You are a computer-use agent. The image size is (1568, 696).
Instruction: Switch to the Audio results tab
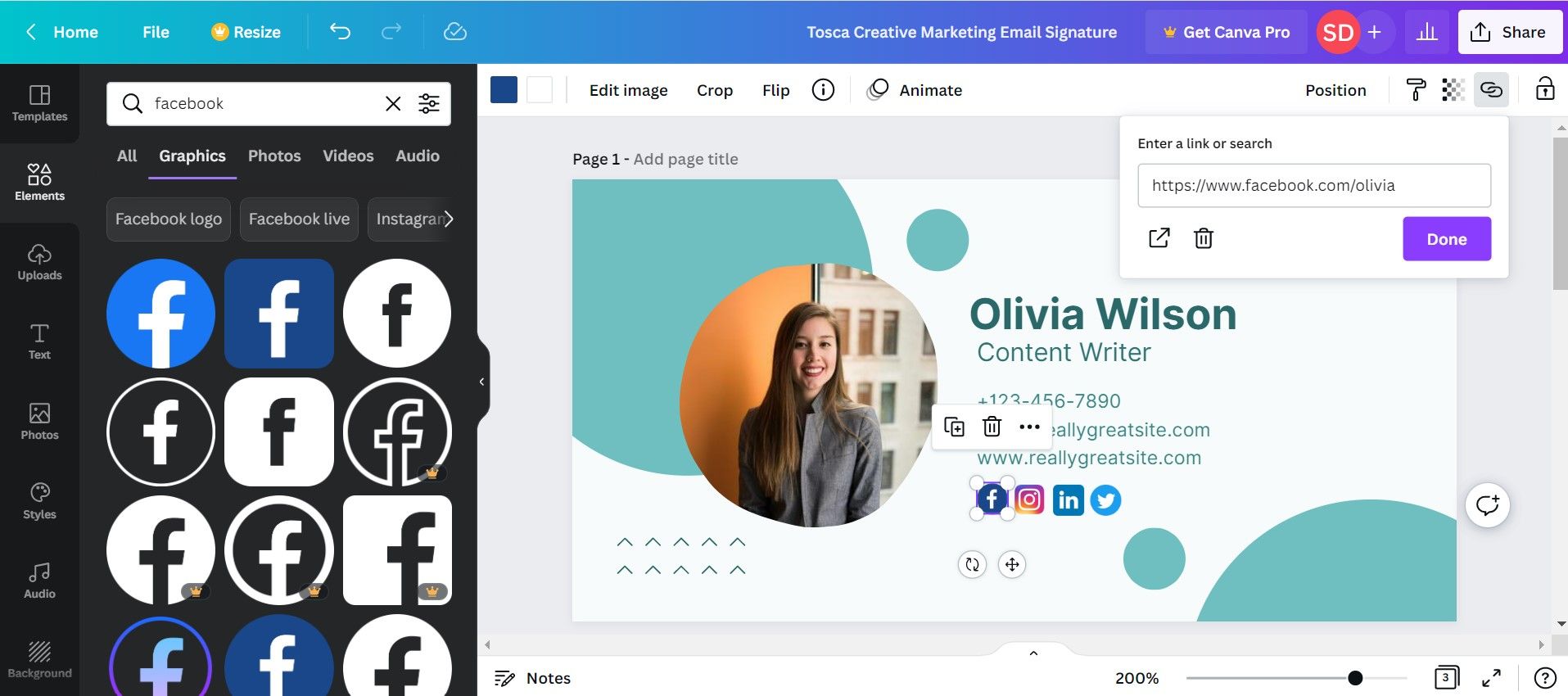point(418,156)
